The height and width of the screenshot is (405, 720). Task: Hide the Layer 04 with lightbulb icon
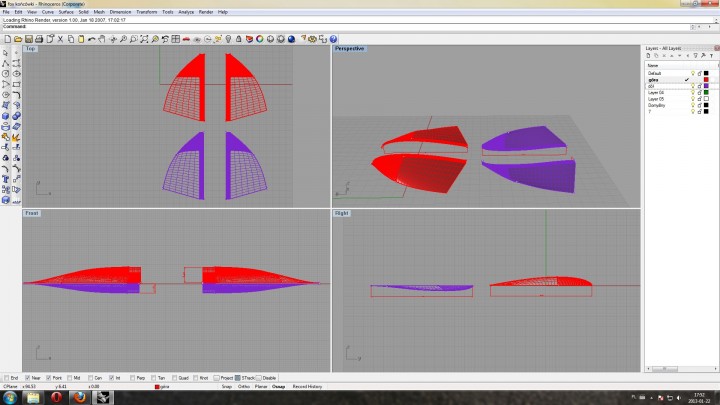point(692,93)
